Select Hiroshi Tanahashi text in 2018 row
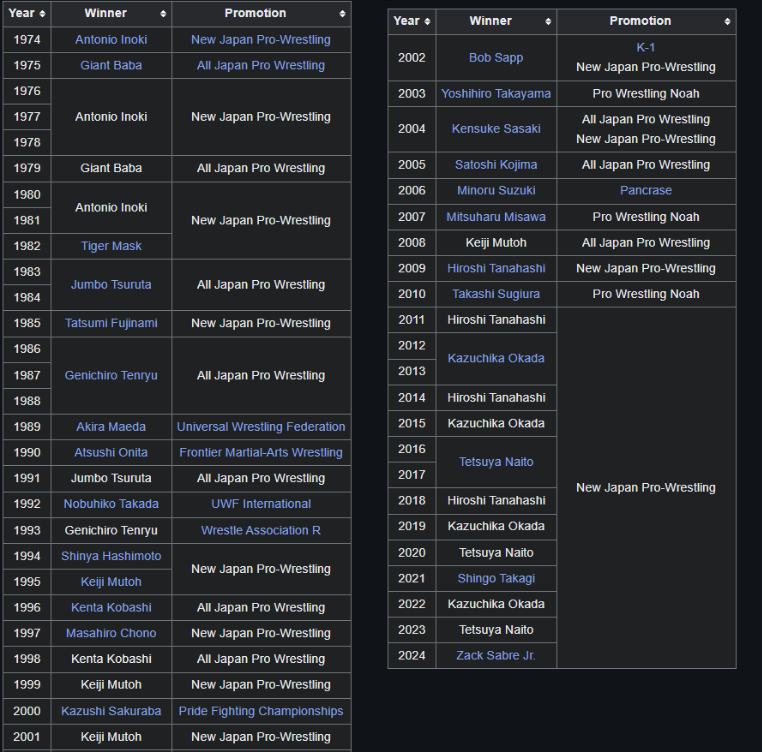This screenshot has width=762, height=752. (x=496, y=501)
